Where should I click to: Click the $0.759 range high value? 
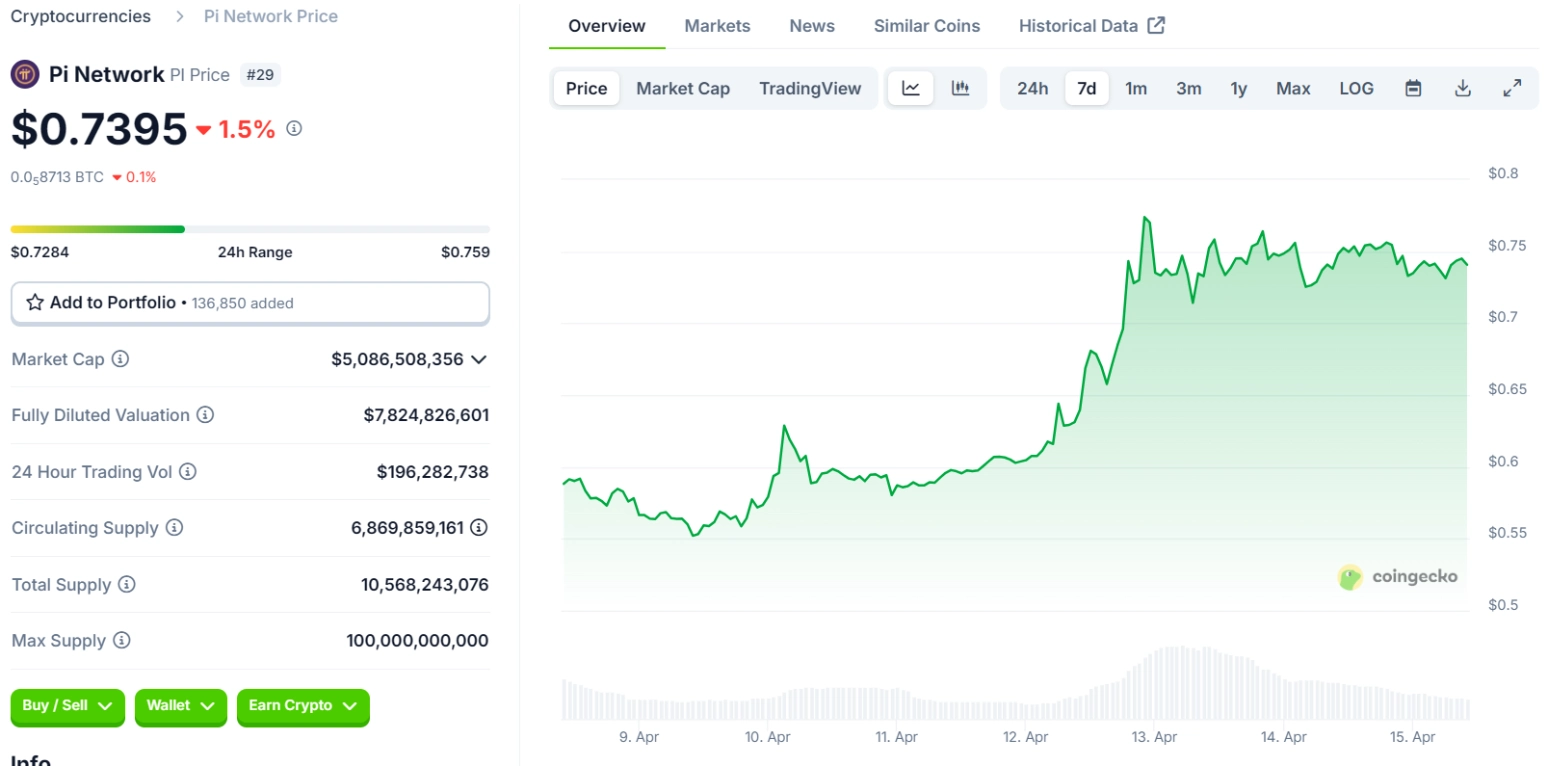pos(465,252)
